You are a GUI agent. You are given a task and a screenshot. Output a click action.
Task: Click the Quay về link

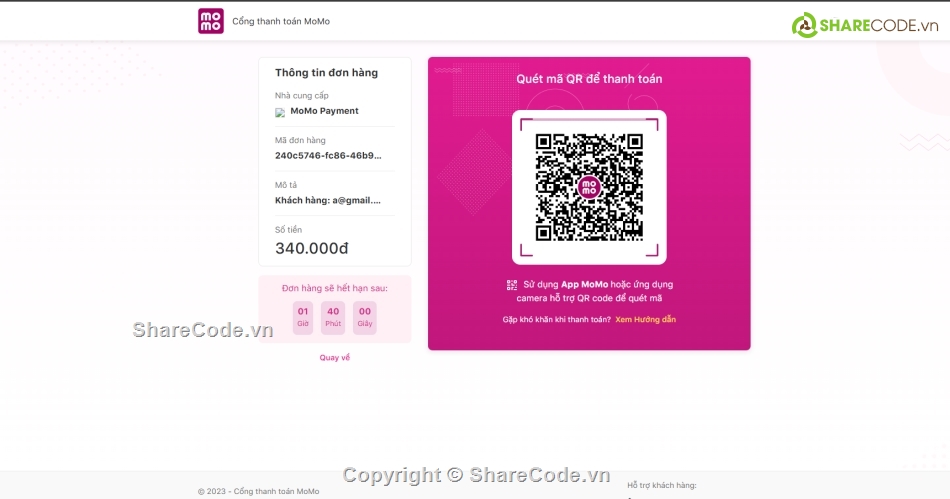click(334, 358)
